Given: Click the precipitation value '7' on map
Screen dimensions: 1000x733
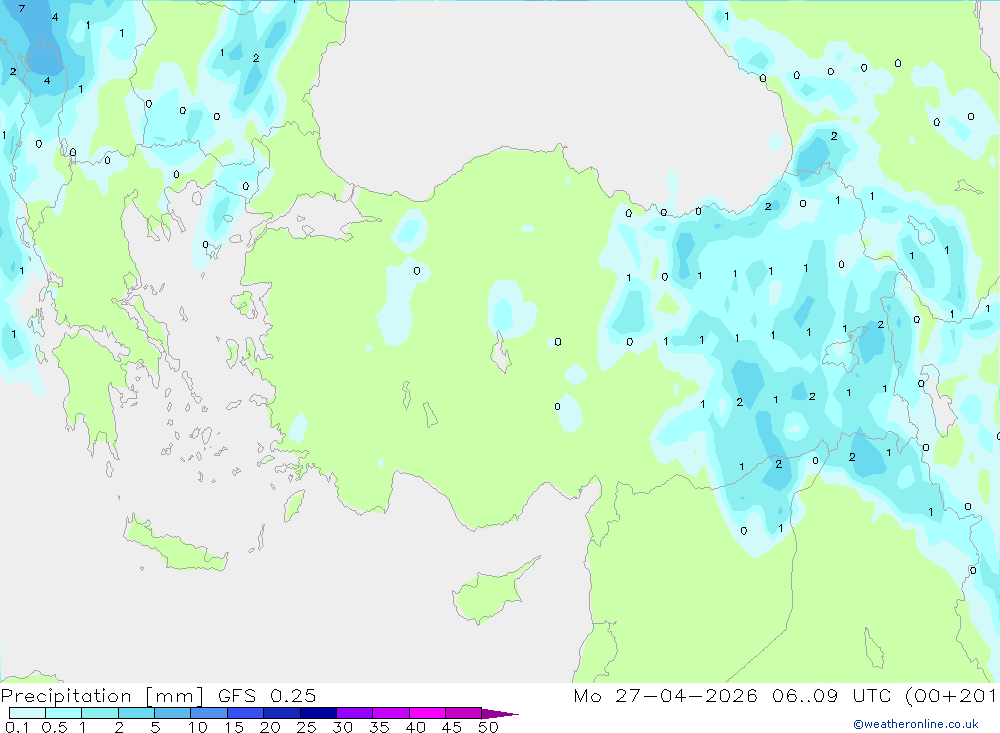Looking at the screenshot, I should (x=22, y=9).
